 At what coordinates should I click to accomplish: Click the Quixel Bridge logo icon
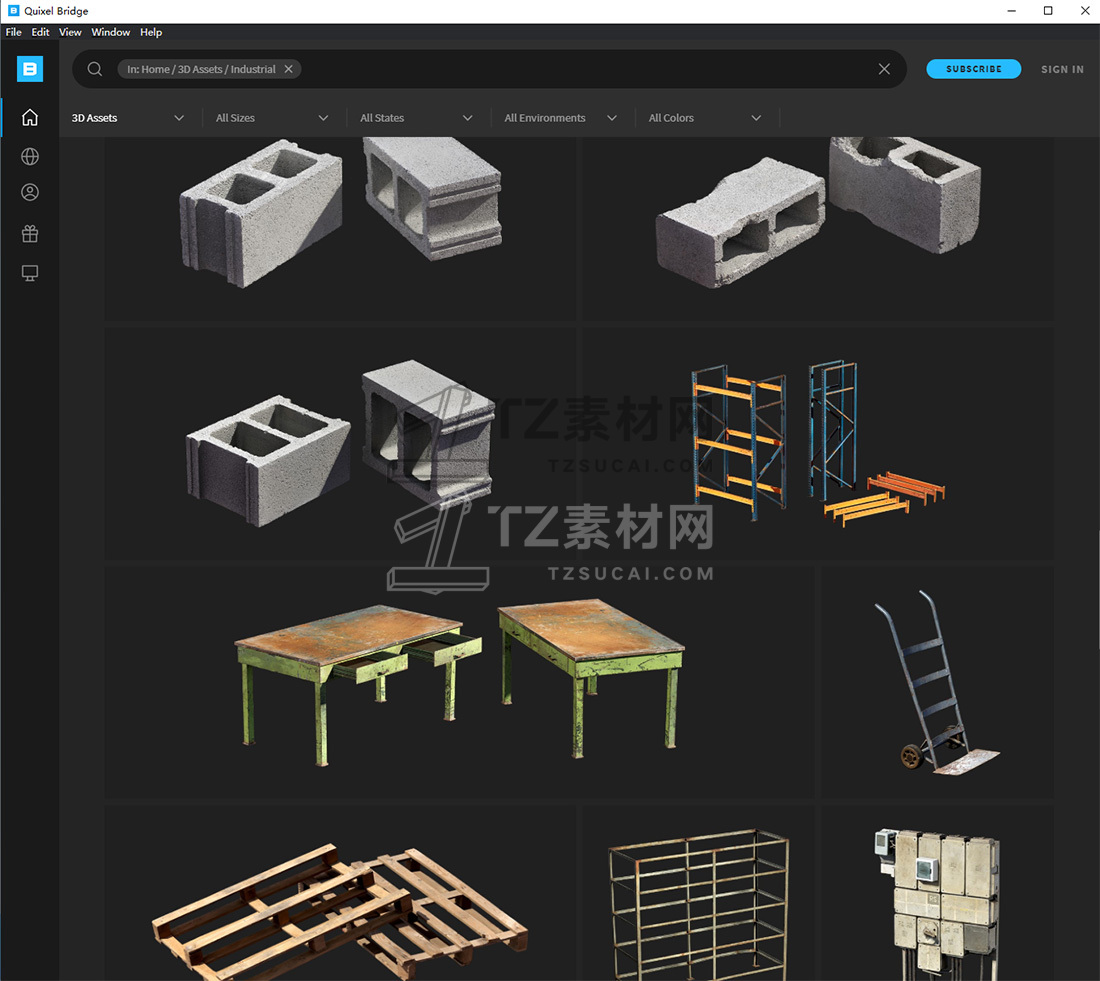pos(29,69)
